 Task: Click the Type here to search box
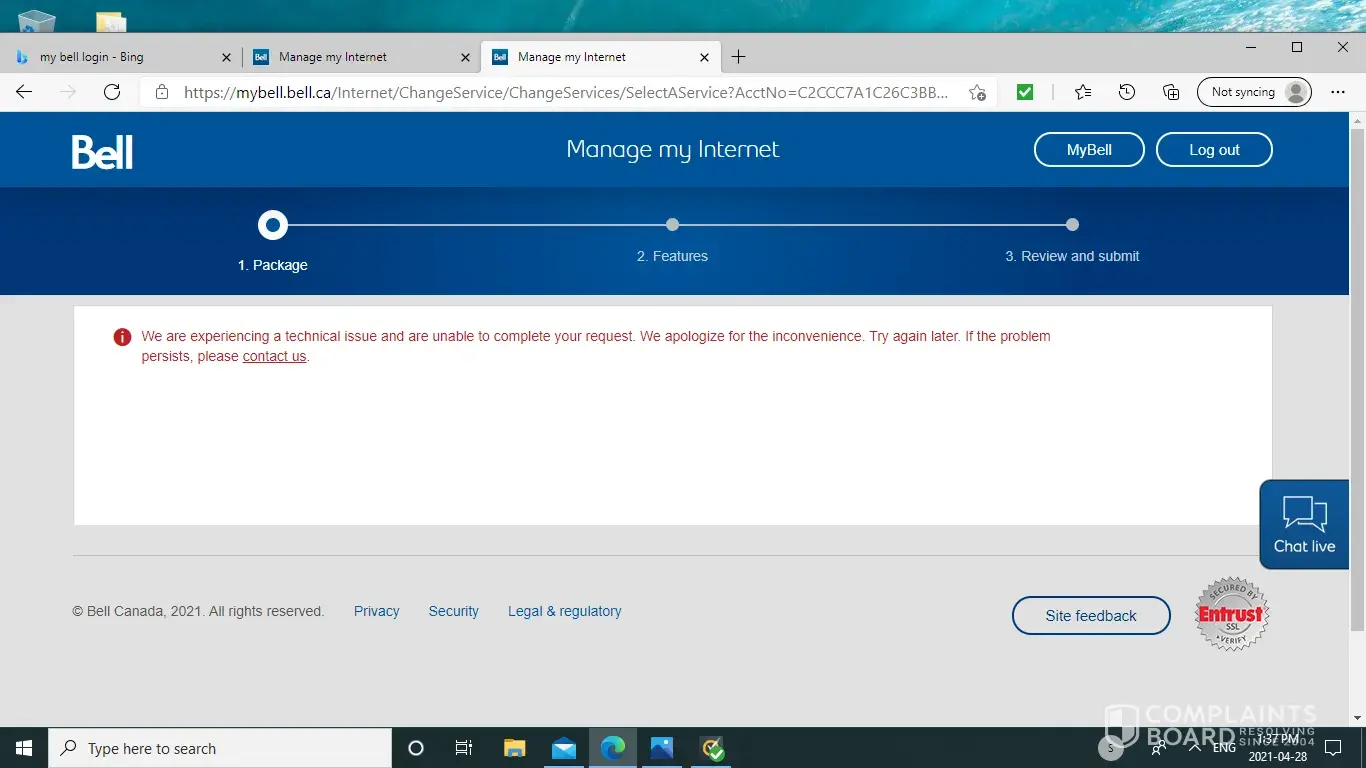[220, 748]
